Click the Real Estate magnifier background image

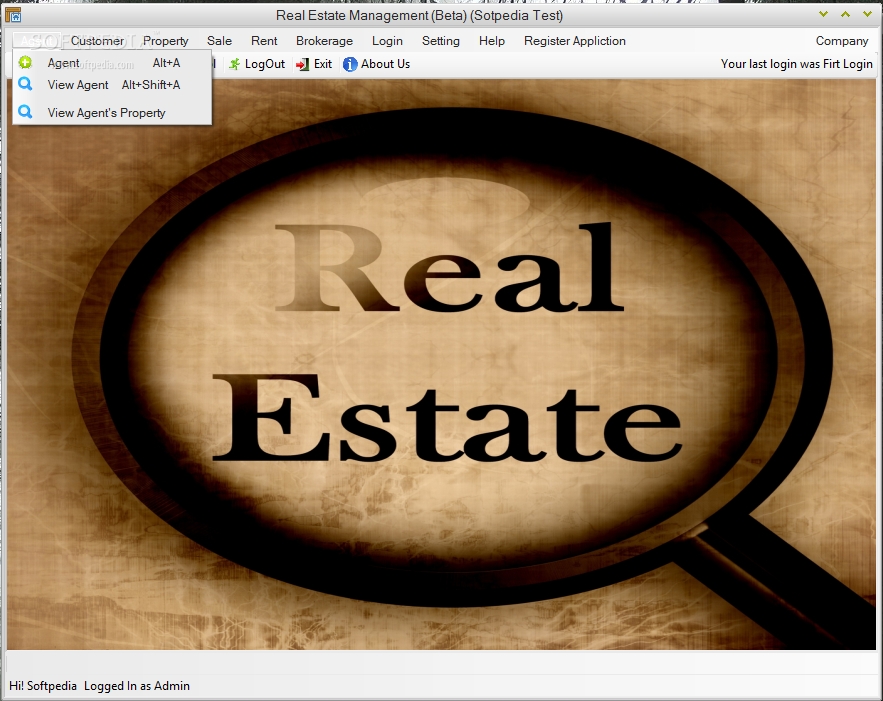(x=441, y=364)
